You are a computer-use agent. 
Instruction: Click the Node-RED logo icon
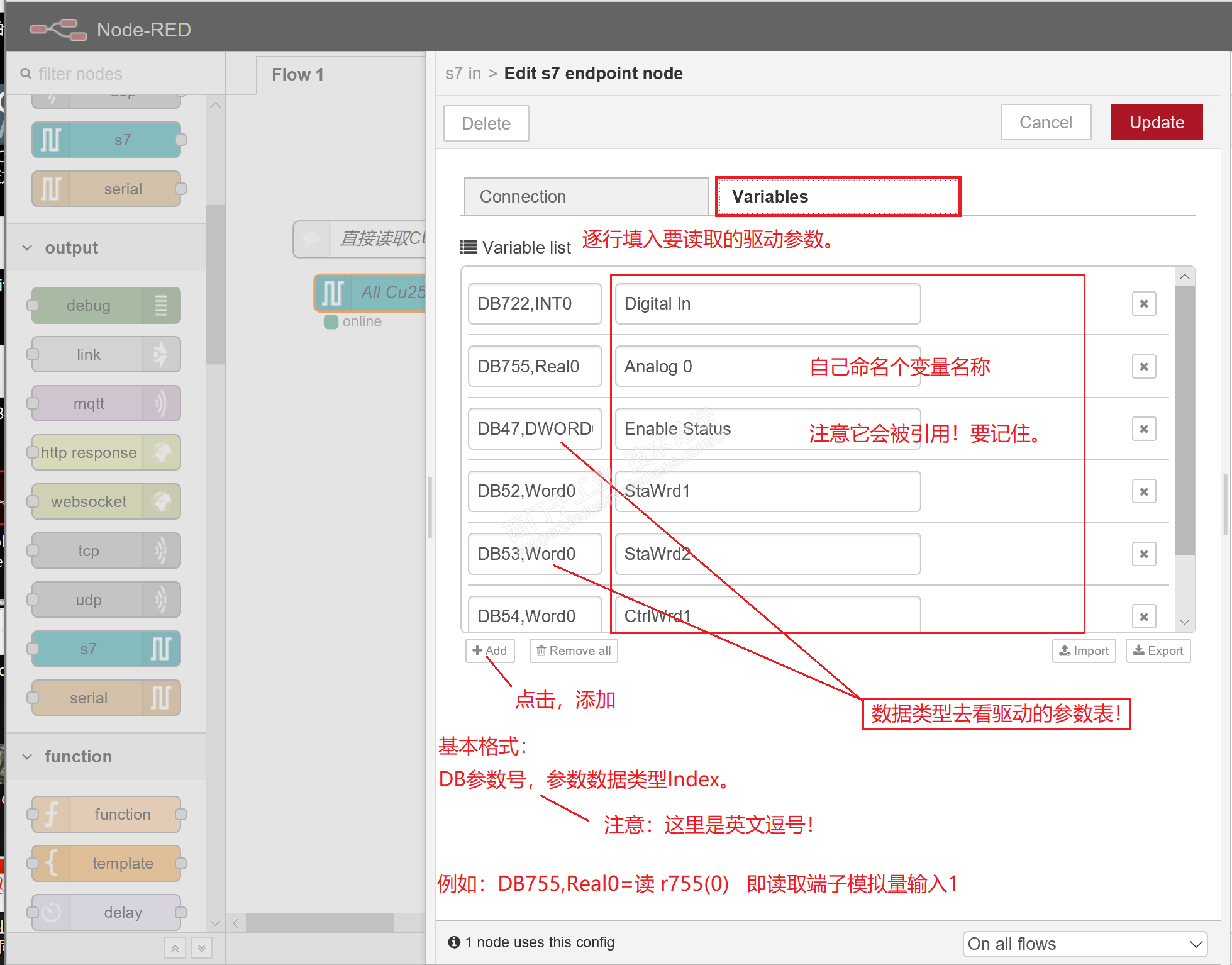58,30
